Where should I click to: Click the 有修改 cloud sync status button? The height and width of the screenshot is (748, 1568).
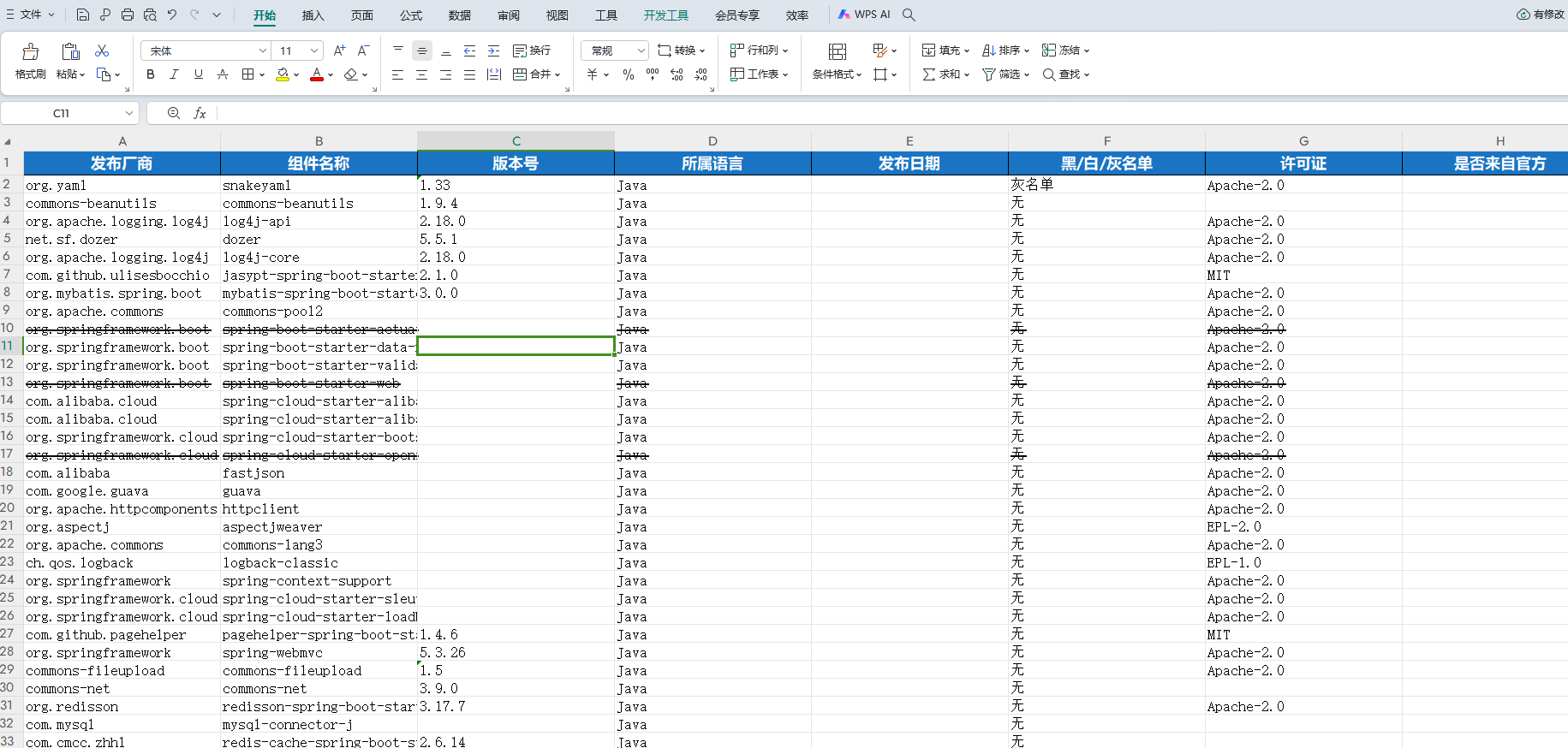pyautogui.click(x=1541, y=15)
